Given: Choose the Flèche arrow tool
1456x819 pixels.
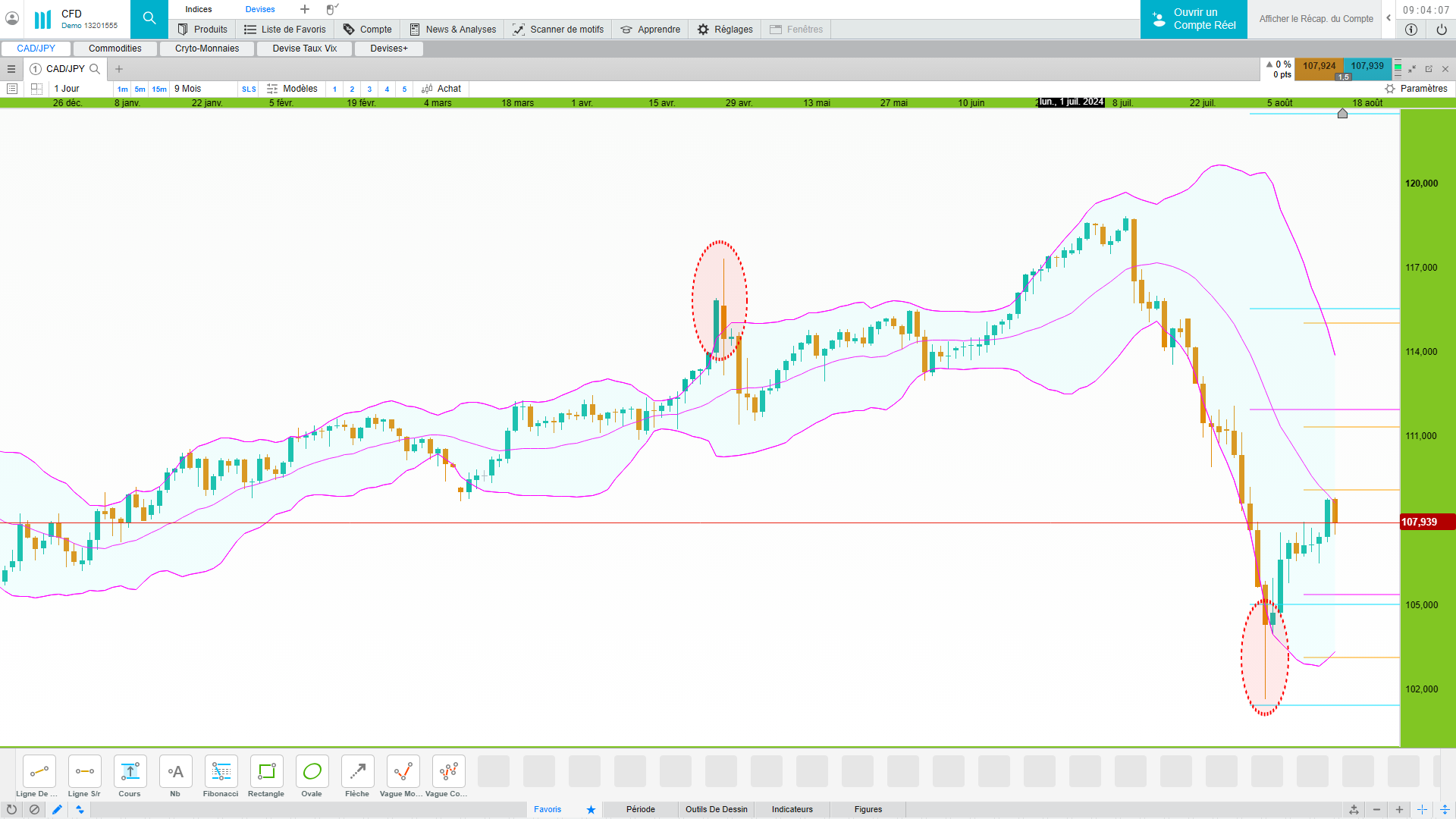Looking at the screenshot, I should click(357, 772).
